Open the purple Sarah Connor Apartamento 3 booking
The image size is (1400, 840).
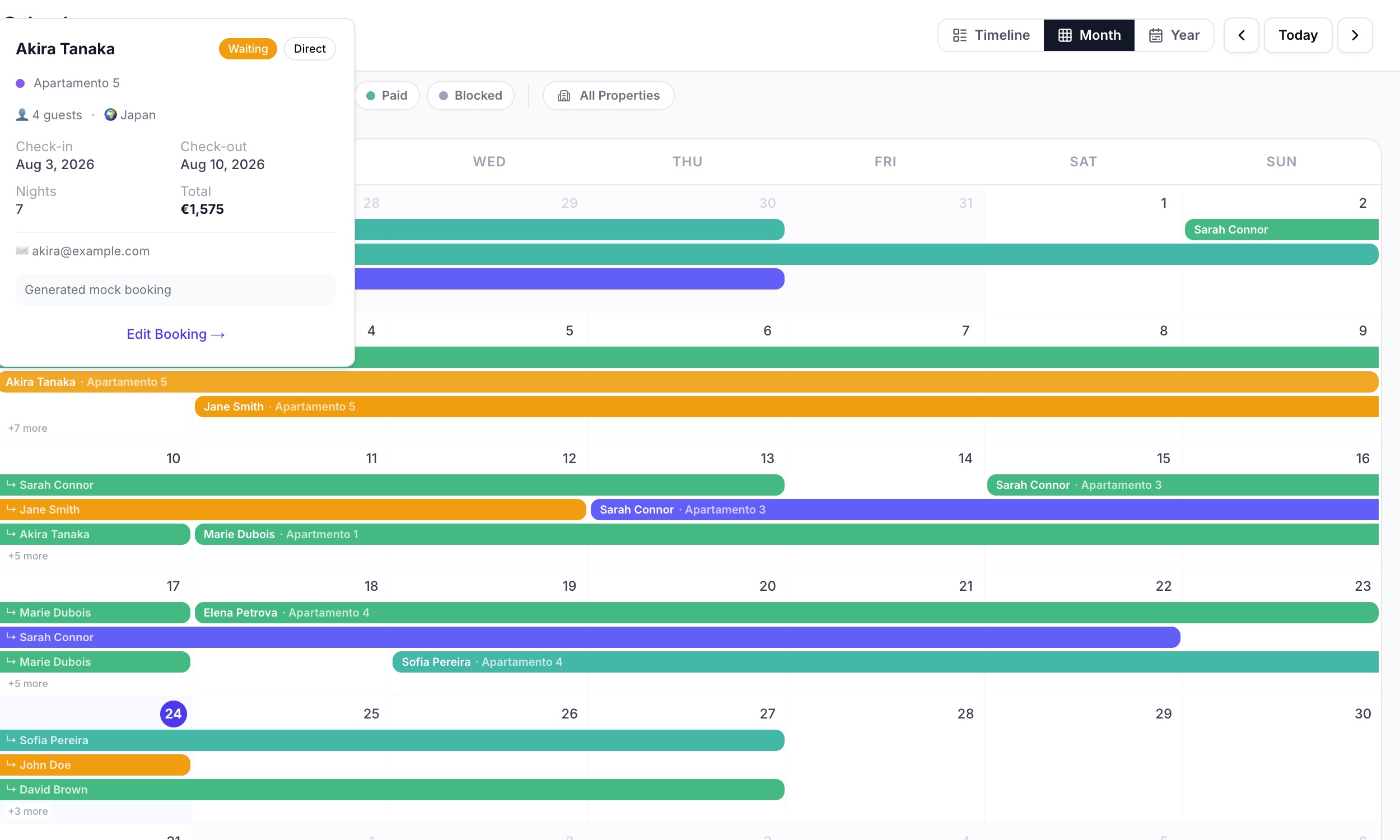(984, 510)
